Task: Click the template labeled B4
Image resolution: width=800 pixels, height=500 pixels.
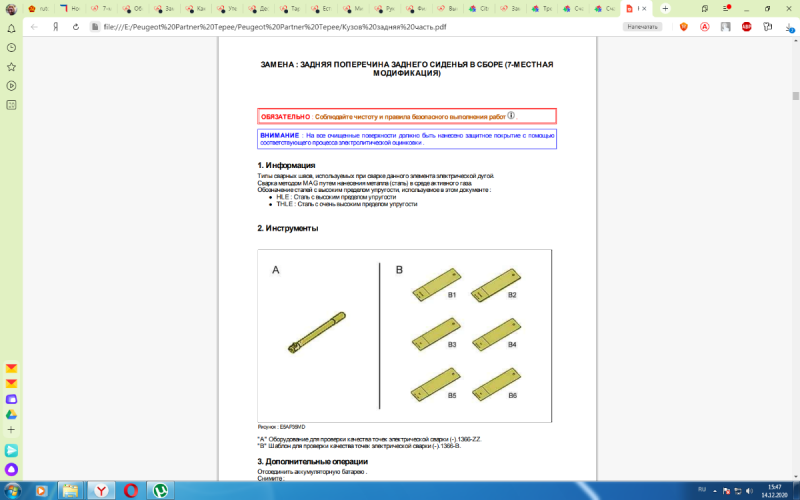Action: 496,335
